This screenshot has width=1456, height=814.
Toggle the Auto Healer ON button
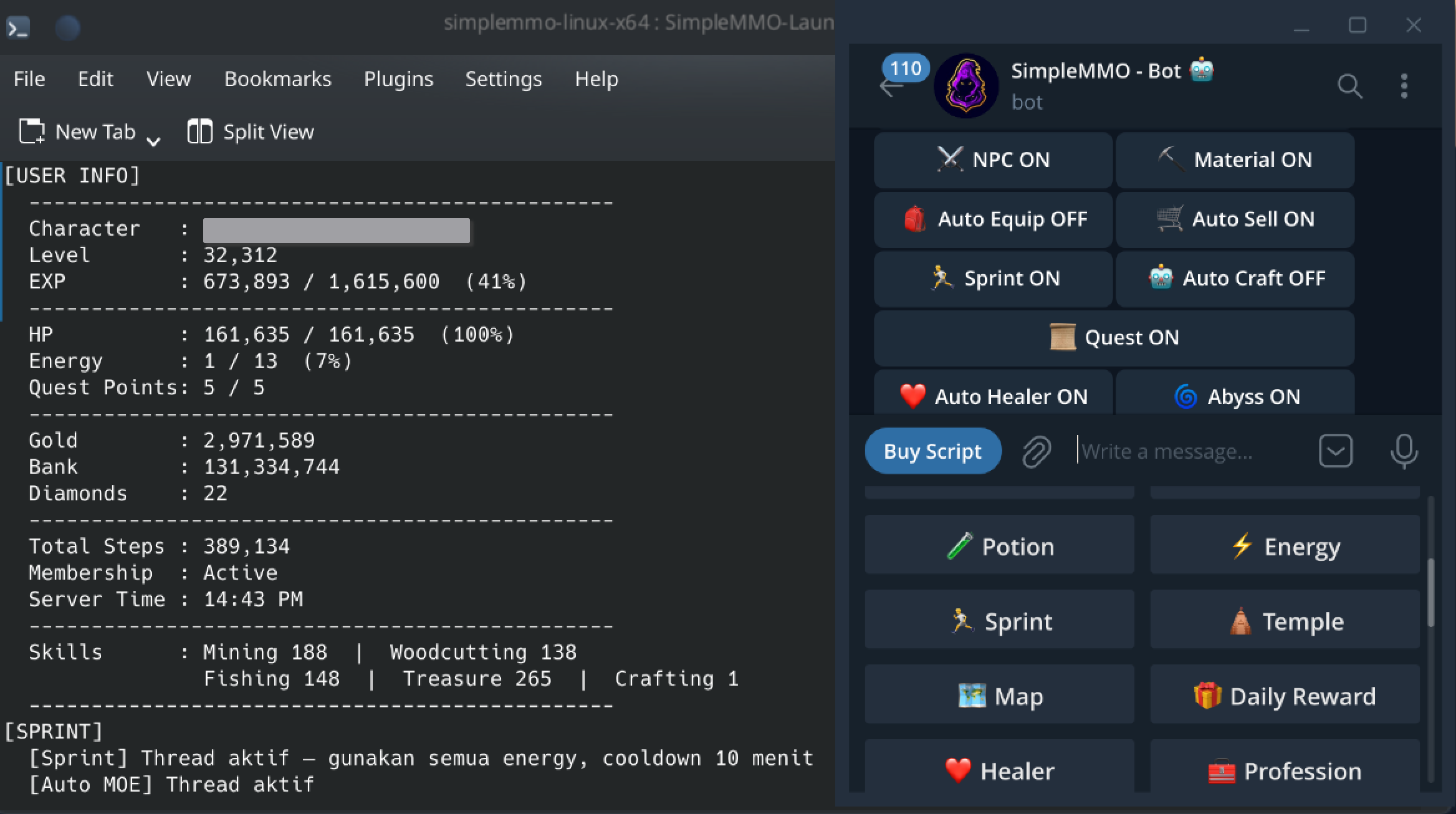(993, 393)
